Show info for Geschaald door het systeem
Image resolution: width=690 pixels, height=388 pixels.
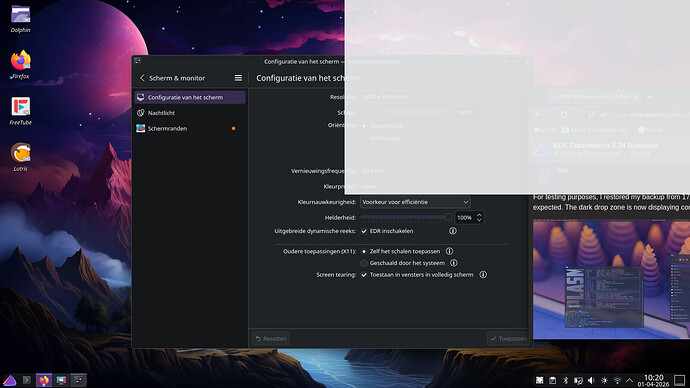[x=454, y=263]
